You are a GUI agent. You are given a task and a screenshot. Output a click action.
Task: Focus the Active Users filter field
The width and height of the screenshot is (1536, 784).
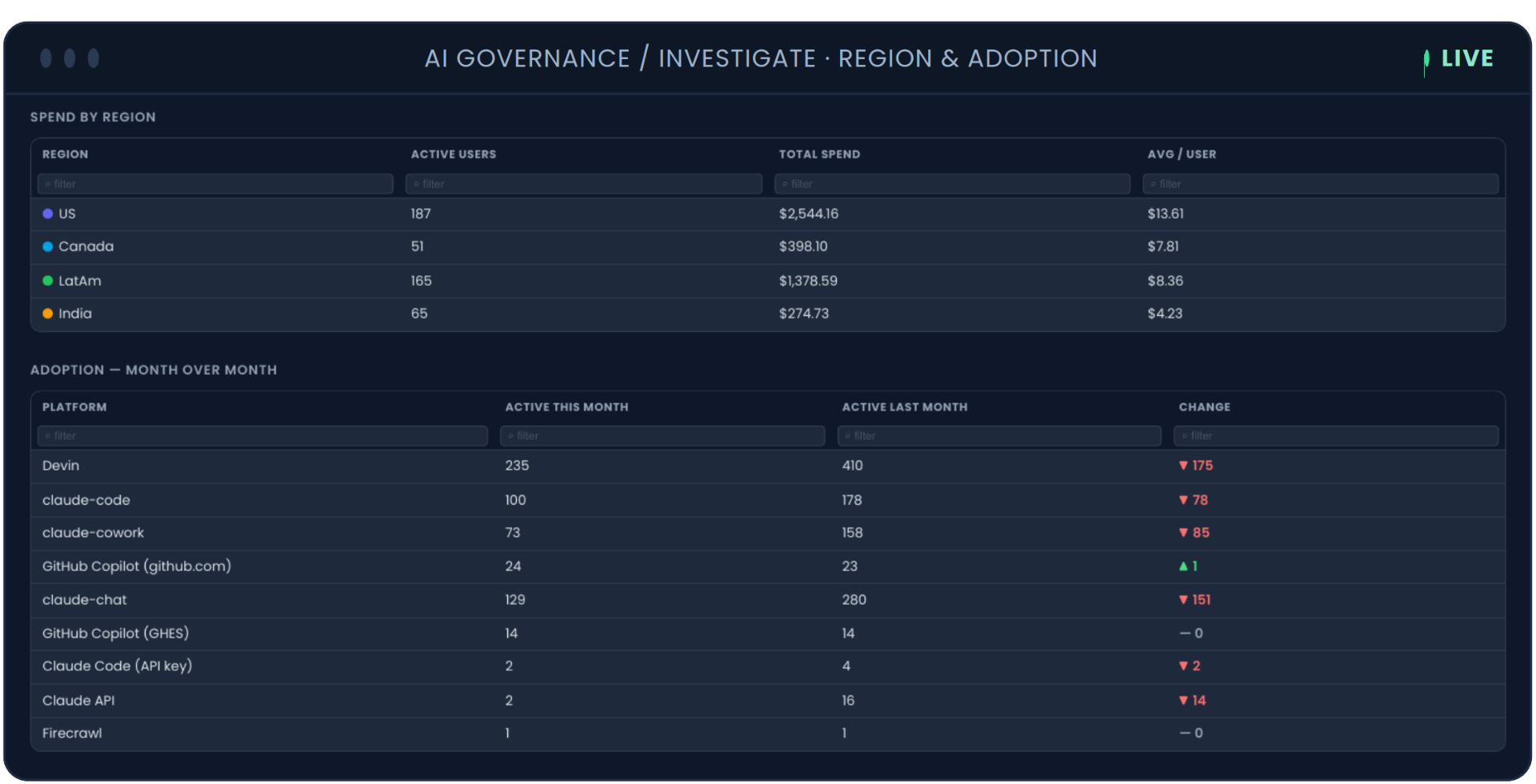(583, 184)
